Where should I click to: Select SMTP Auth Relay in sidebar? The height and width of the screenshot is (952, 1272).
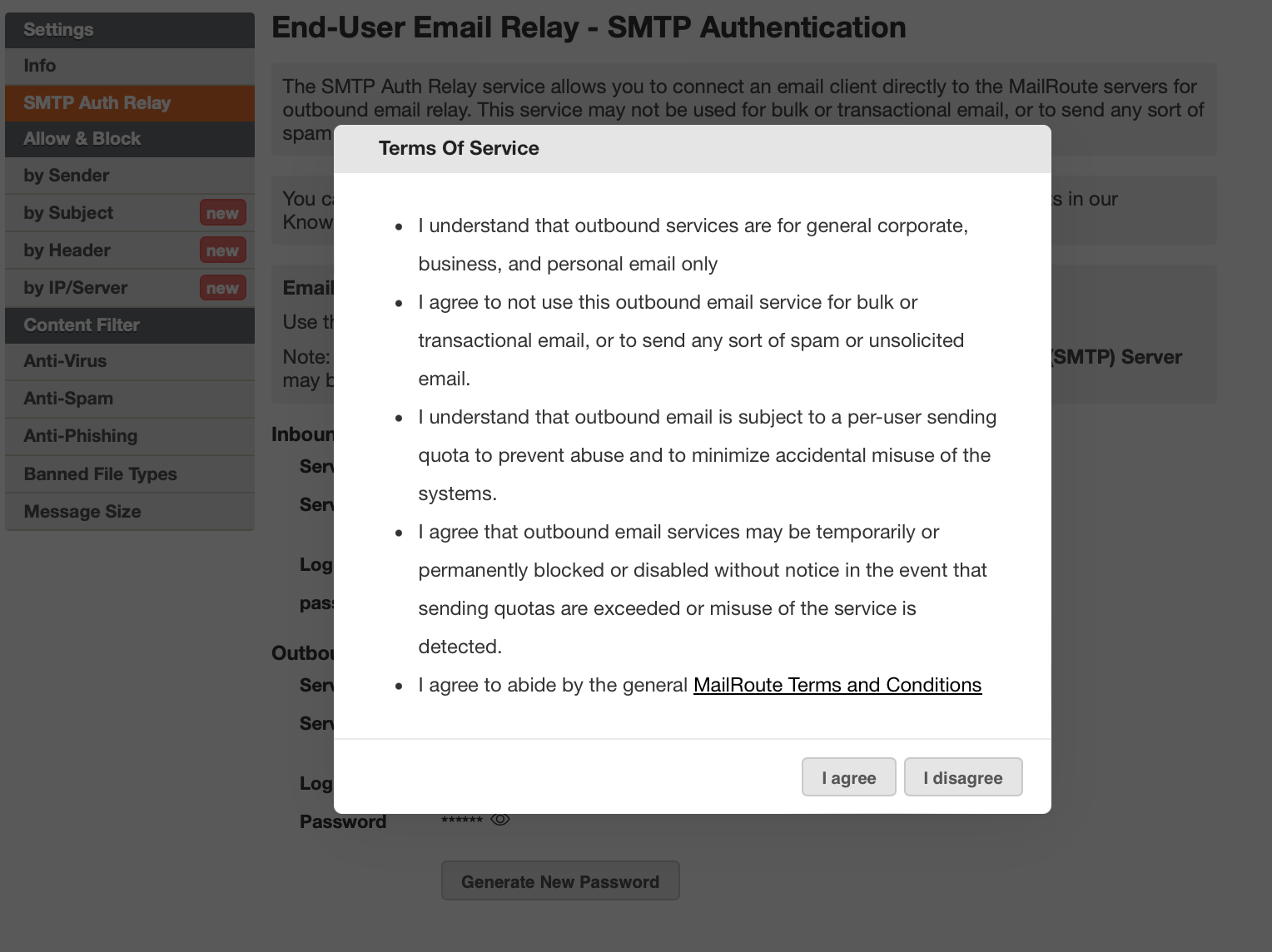[130, 103]
